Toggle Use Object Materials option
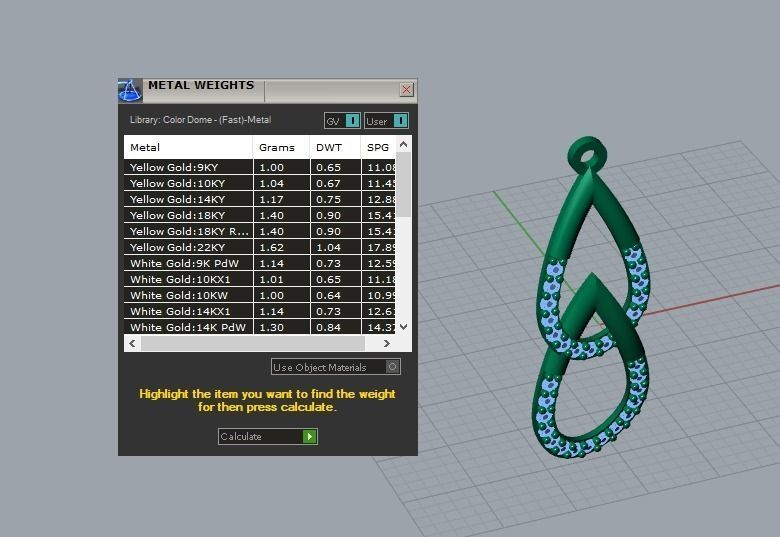780x537 pixels. click(x=336, y=367)
